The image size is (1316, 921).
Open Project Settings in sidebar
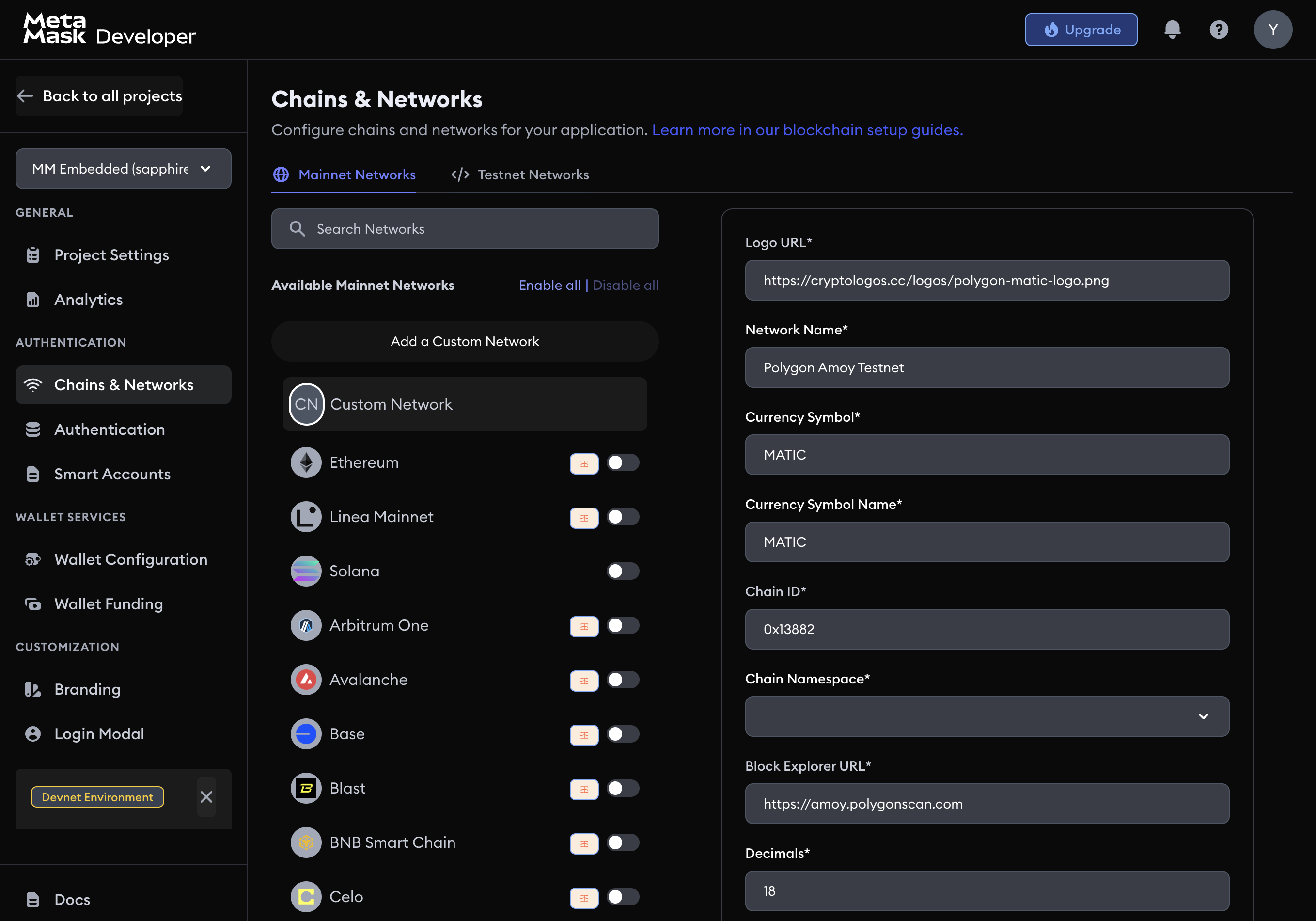(123, 255)
